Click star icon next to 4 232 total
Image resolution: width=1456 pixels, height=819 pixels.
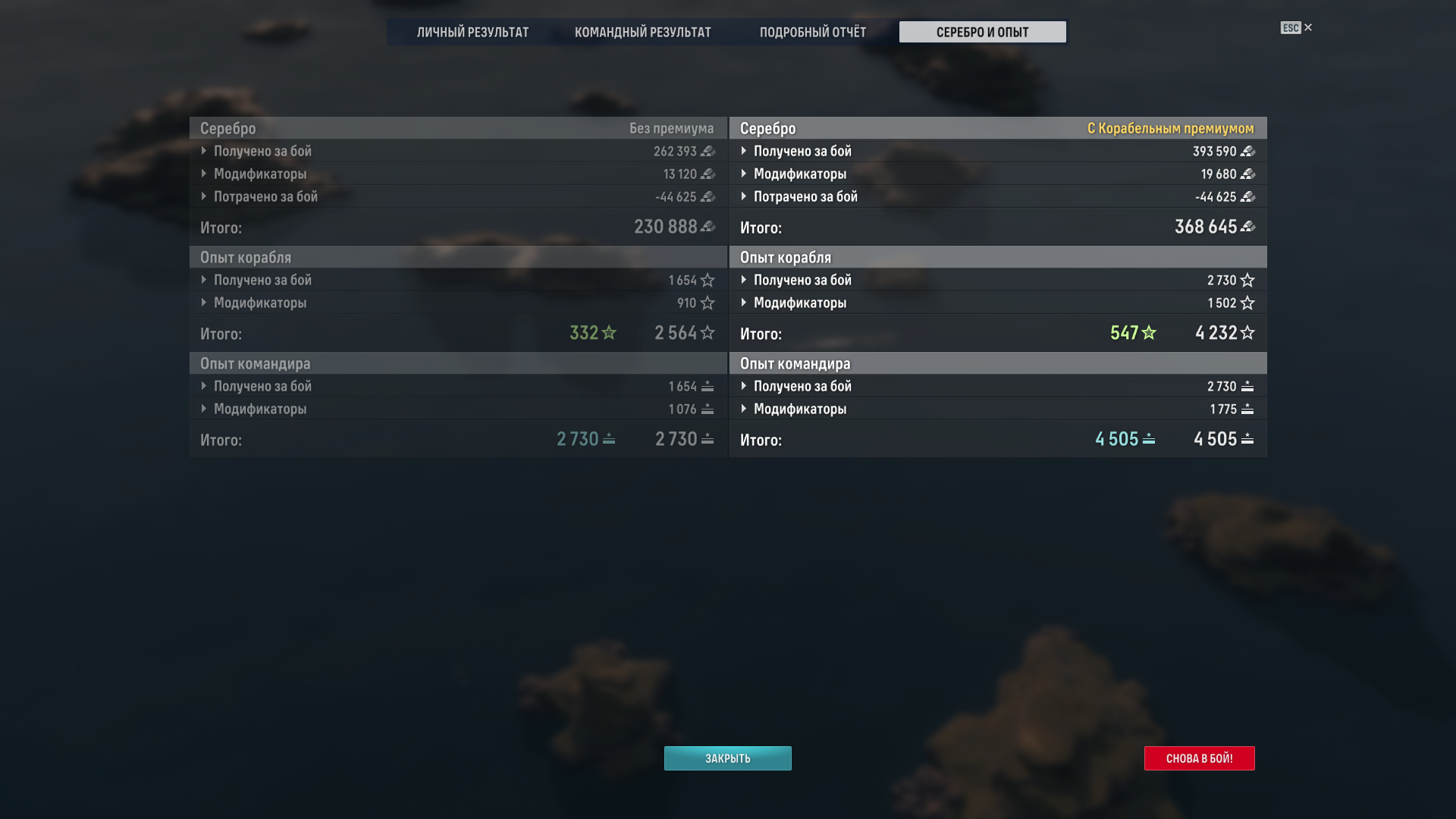1247,333
